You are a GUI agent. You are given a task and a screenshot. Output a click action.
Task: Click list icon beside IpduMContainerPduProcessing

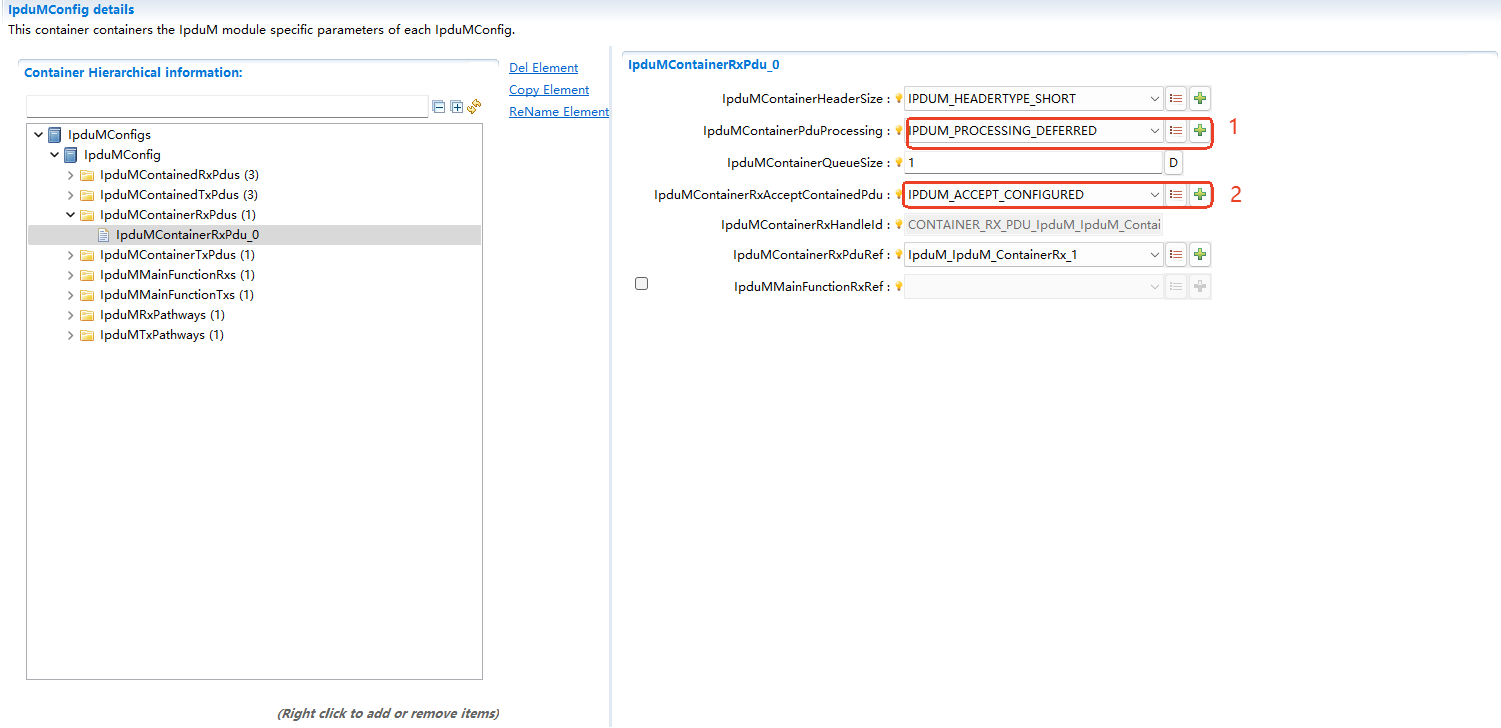[x=1176, y=131]
